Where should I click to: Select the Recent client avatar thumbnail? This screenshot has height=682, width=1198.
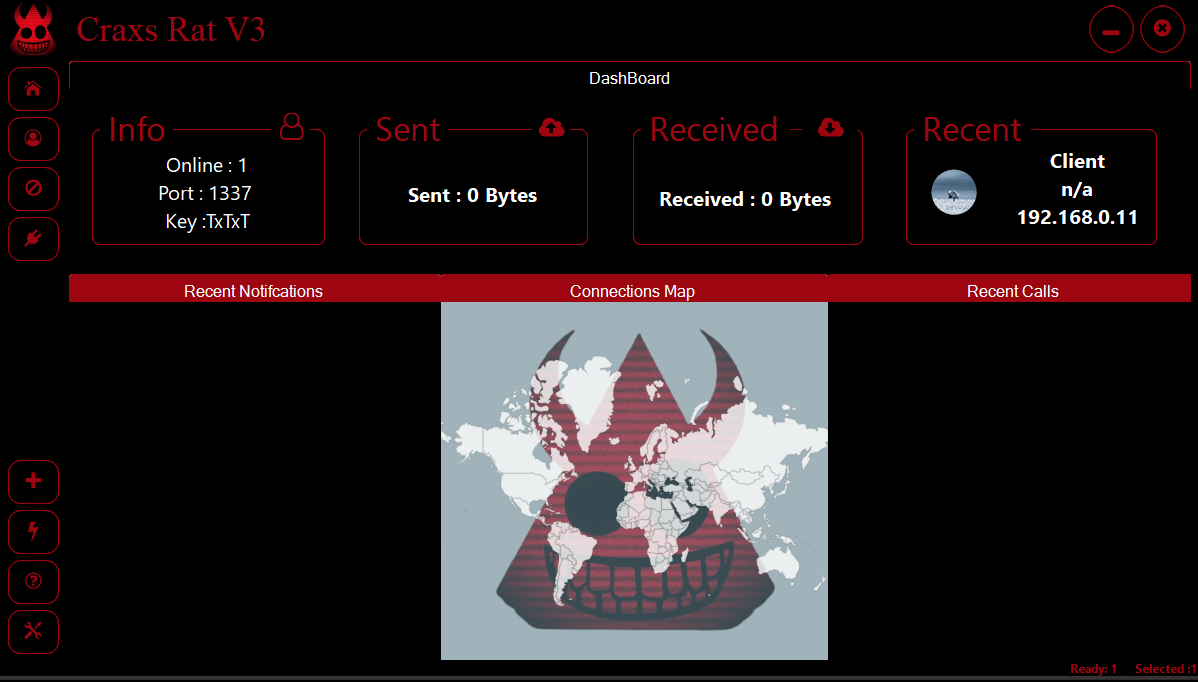954,192
